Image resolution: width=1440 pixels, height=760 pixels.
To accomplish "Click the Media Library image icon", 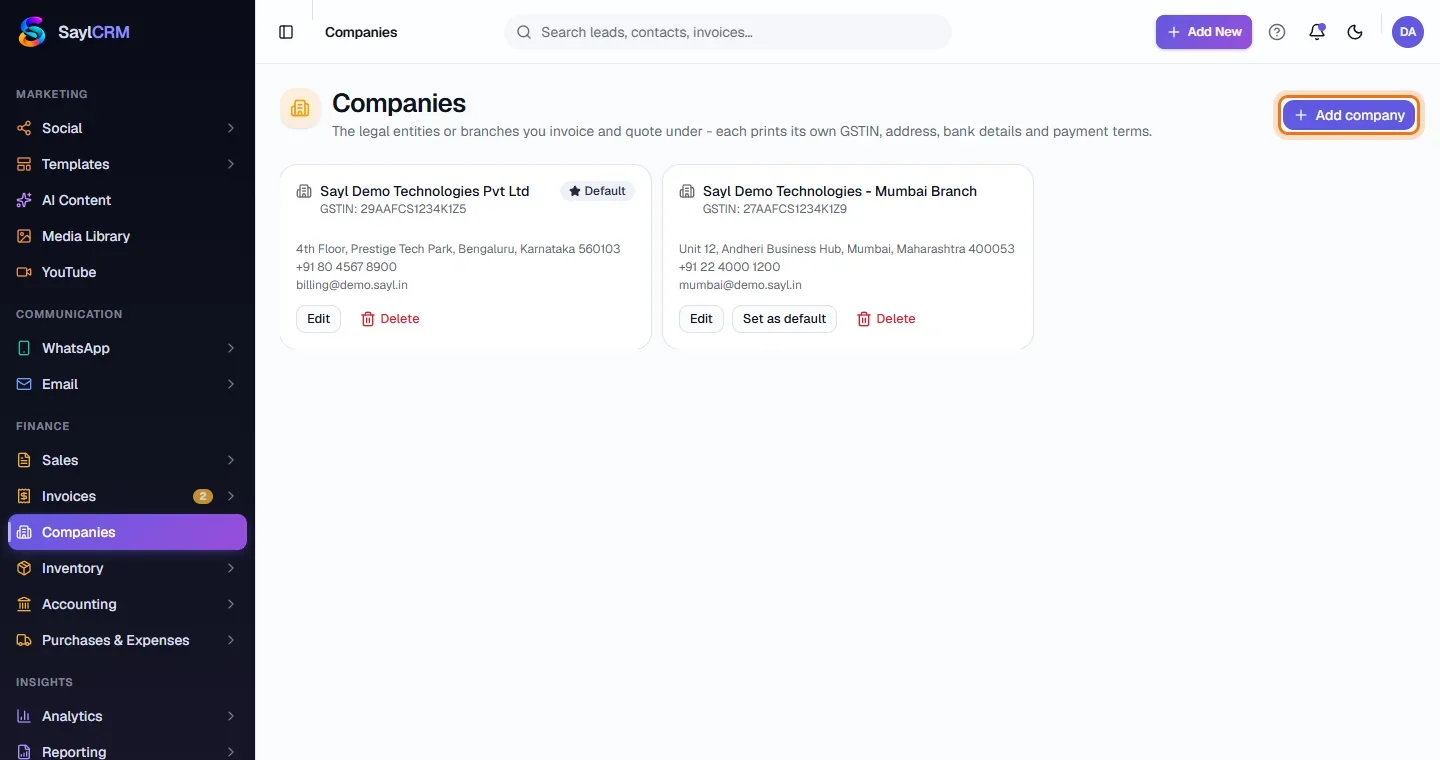I will [x=24, y=236].
